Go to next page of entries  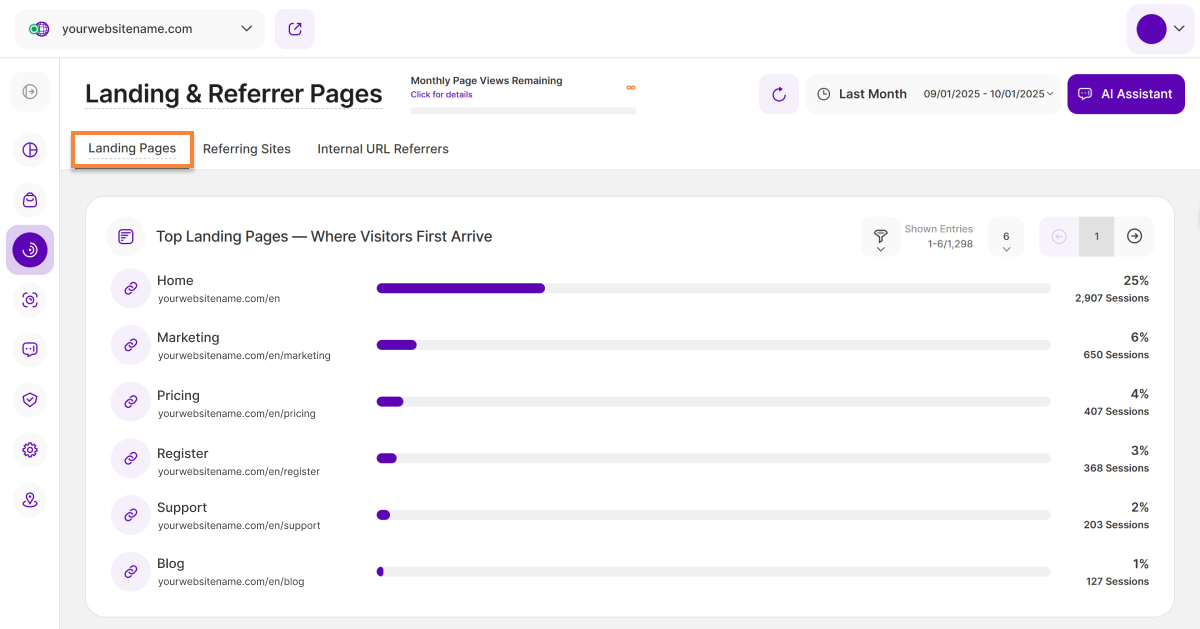(x=1134, y=237)
